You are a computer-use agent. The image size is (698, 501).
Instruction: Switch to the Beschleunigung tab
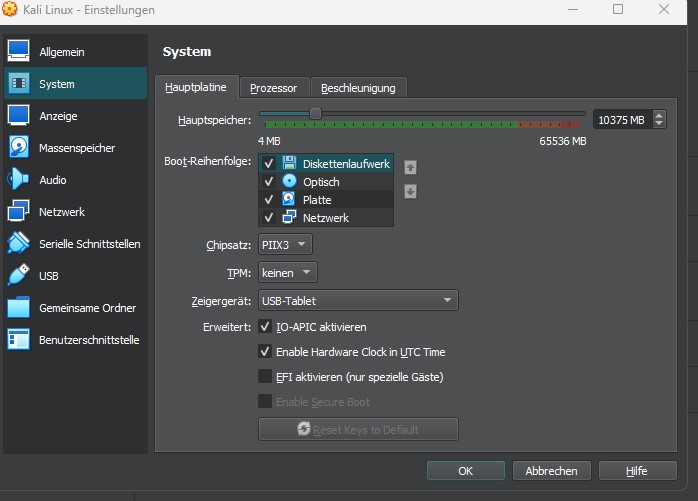coord(358,88)
